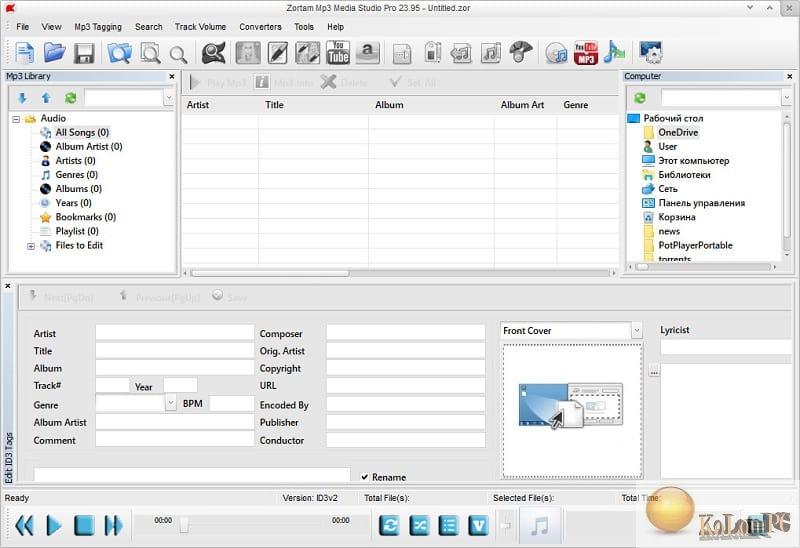Click the CD with music note icon
Viewport: 800px width, 548px height.
556,53
